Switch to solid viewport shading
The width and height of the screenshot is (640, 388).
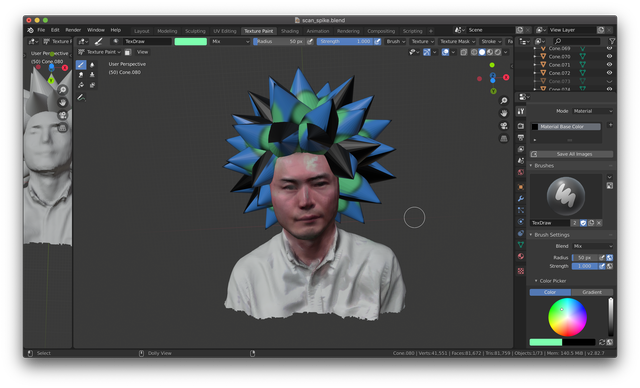[482, 52]
